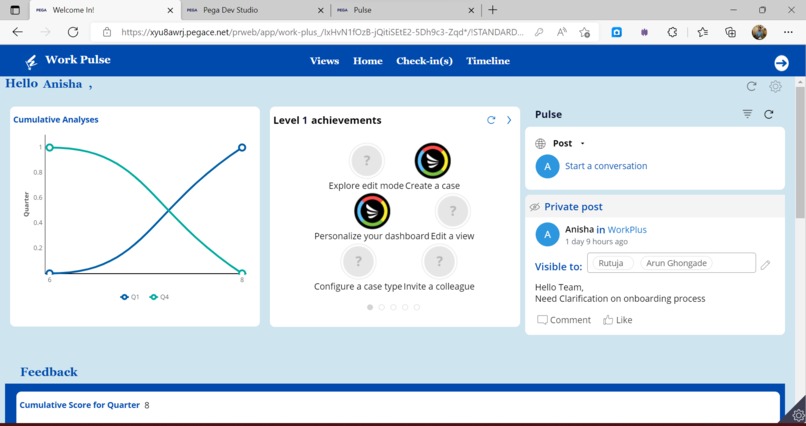Click browser back arrow

17,32
